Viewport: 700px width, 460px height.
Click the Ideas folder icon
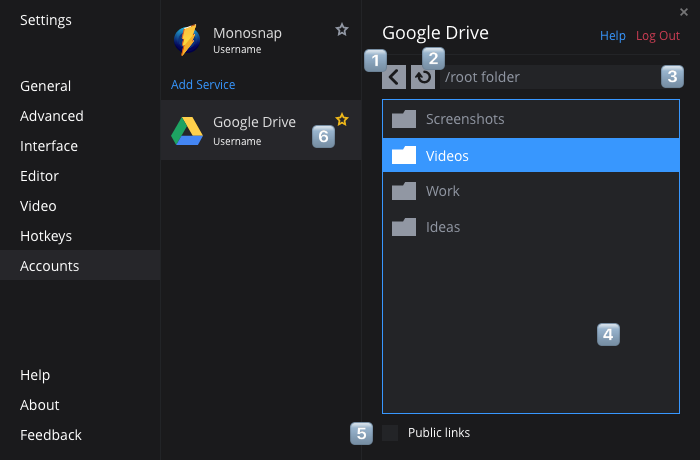point(404,227)
